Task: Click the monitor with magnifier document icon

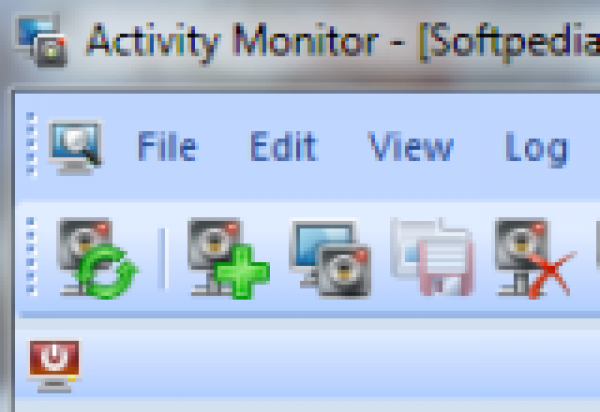Action: (x=75, y=148)
